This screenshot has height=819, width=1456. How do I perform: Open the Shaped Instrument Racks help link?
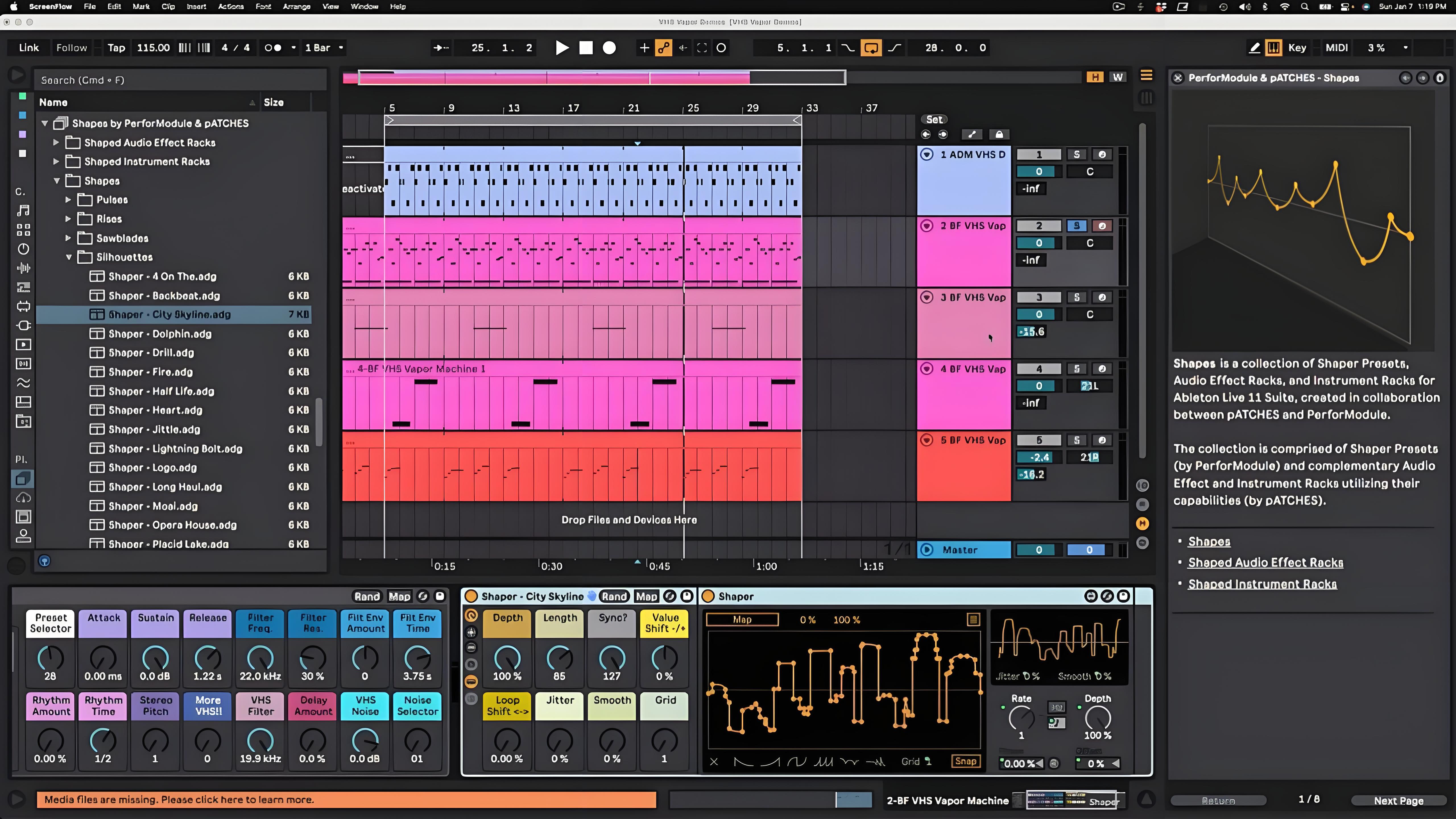click(x=1262, y=584)
